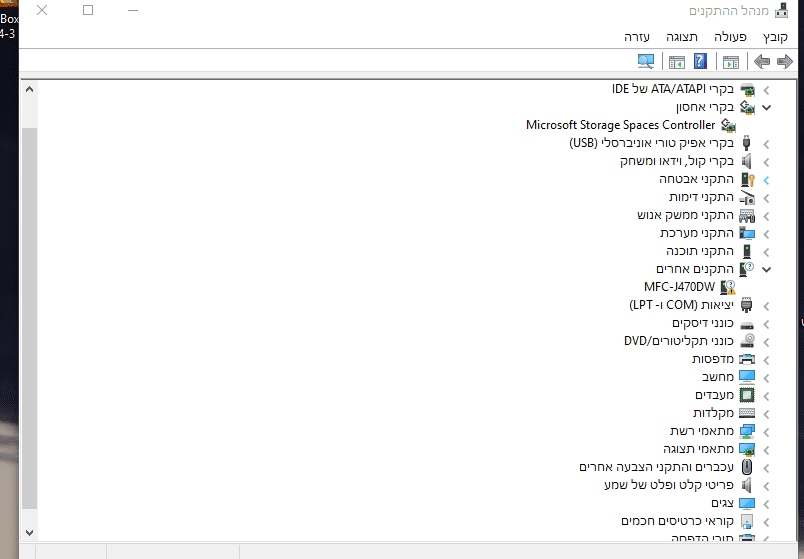Collapse the other devices (התקנים אחרים) node
804x559 pixels.
[x=767, y=269]
